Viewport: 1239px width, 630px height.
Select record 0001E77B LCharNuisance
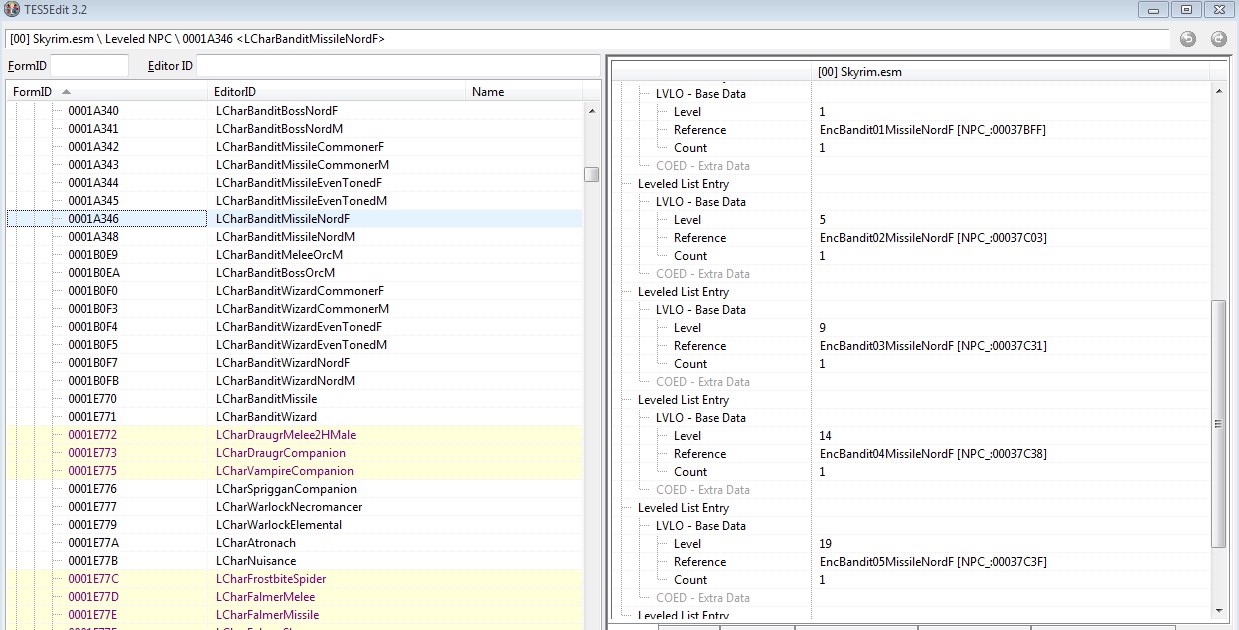[294, 561]
